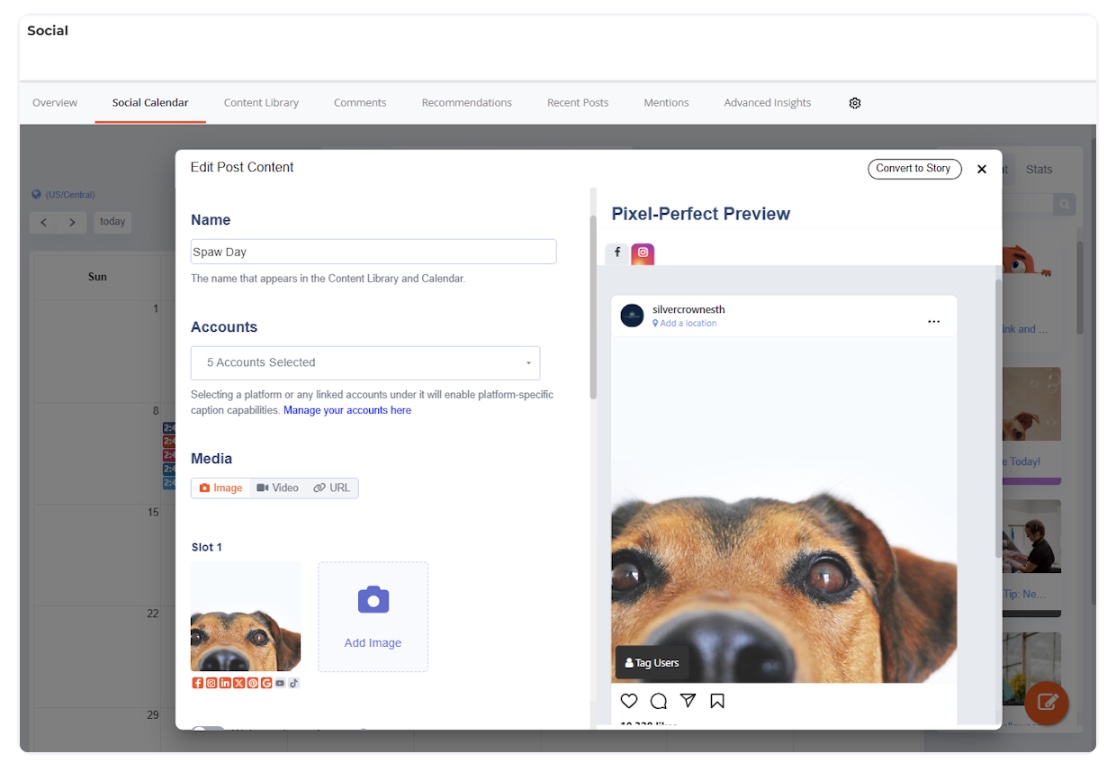Go to previous month with left arrow

tap(44, 222)
